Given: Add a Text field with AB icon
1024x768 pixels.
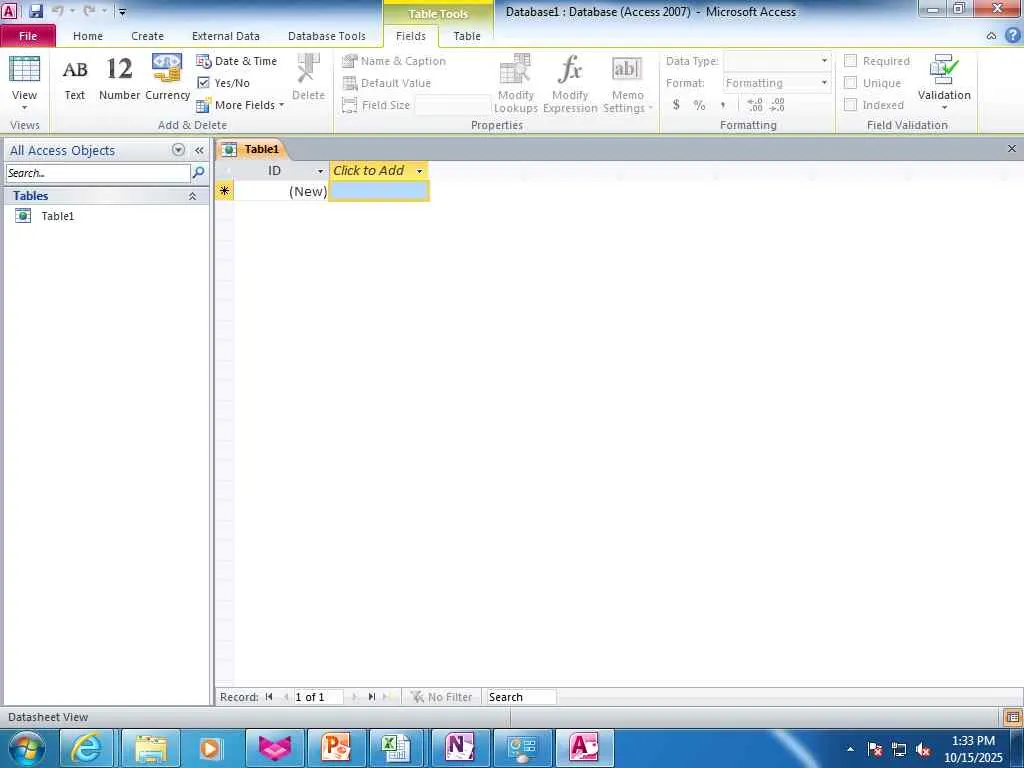Looking at the screenshot, I should point(74,69).
